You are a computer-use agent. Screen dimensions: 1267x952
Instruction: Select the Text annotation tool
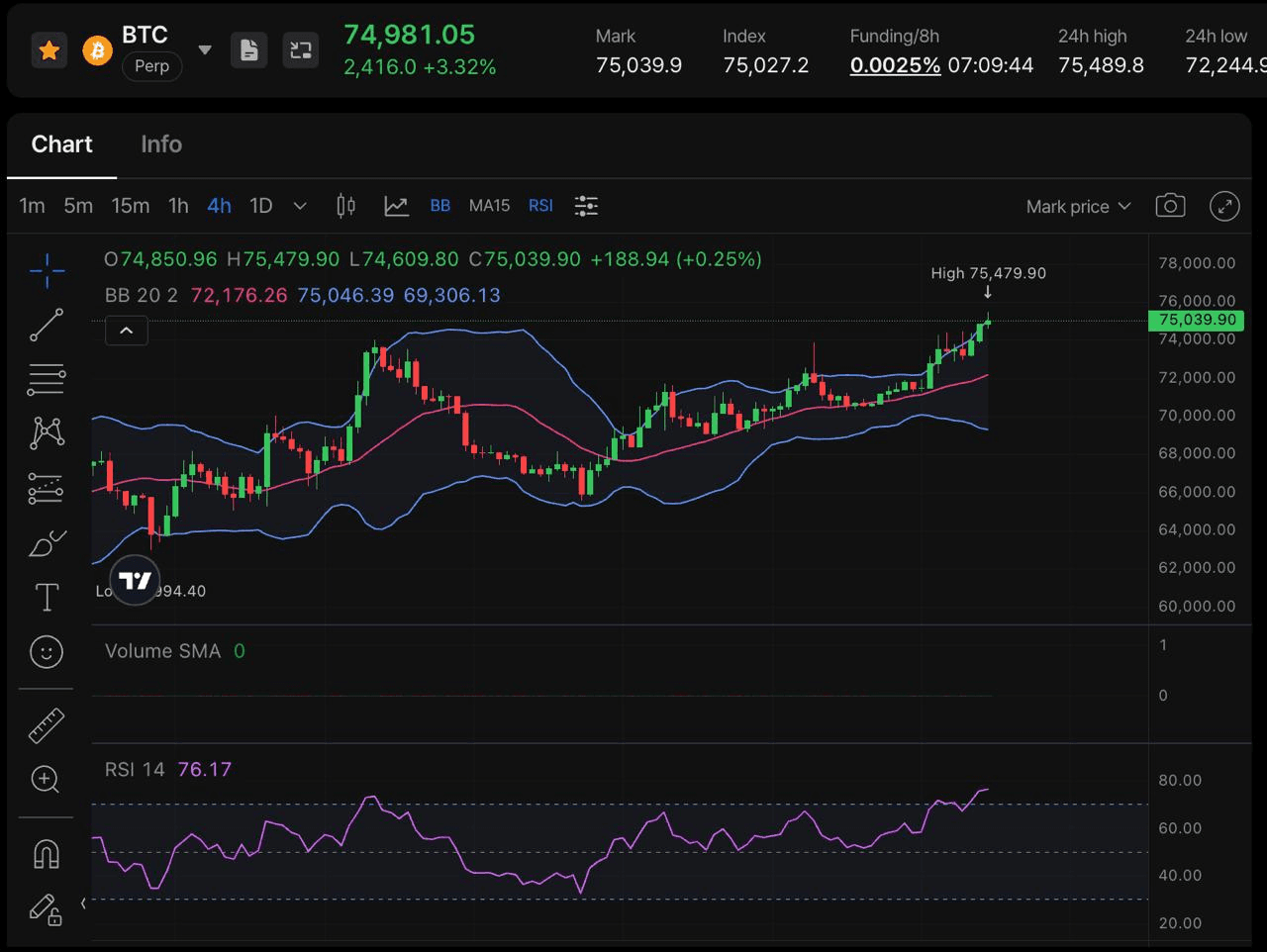(x=47, y=598)
